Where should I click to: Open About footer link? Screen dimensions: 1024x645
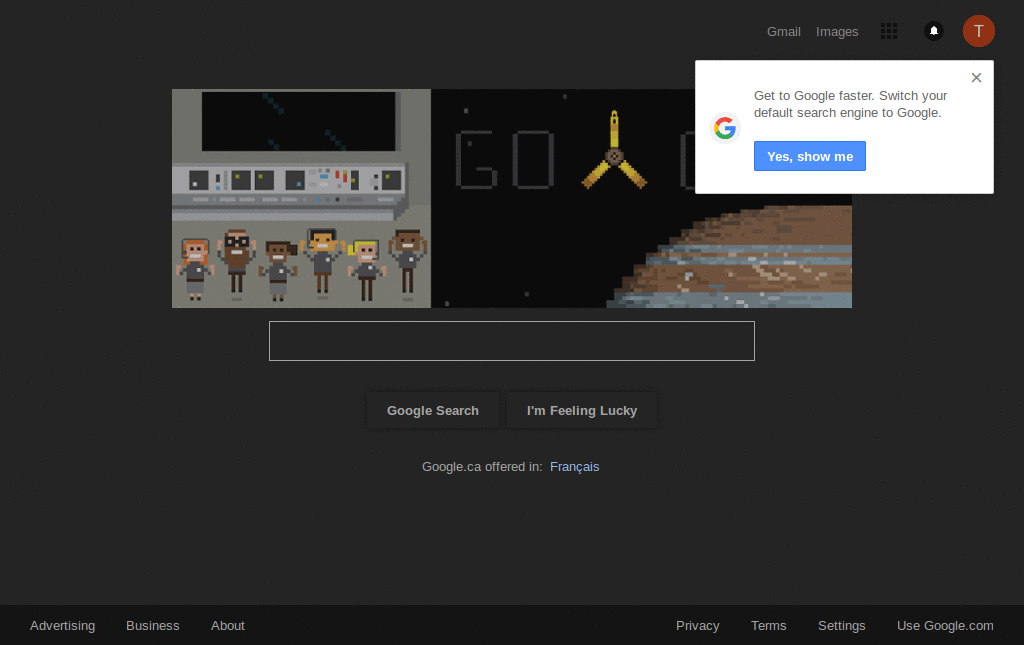point(228,625)
